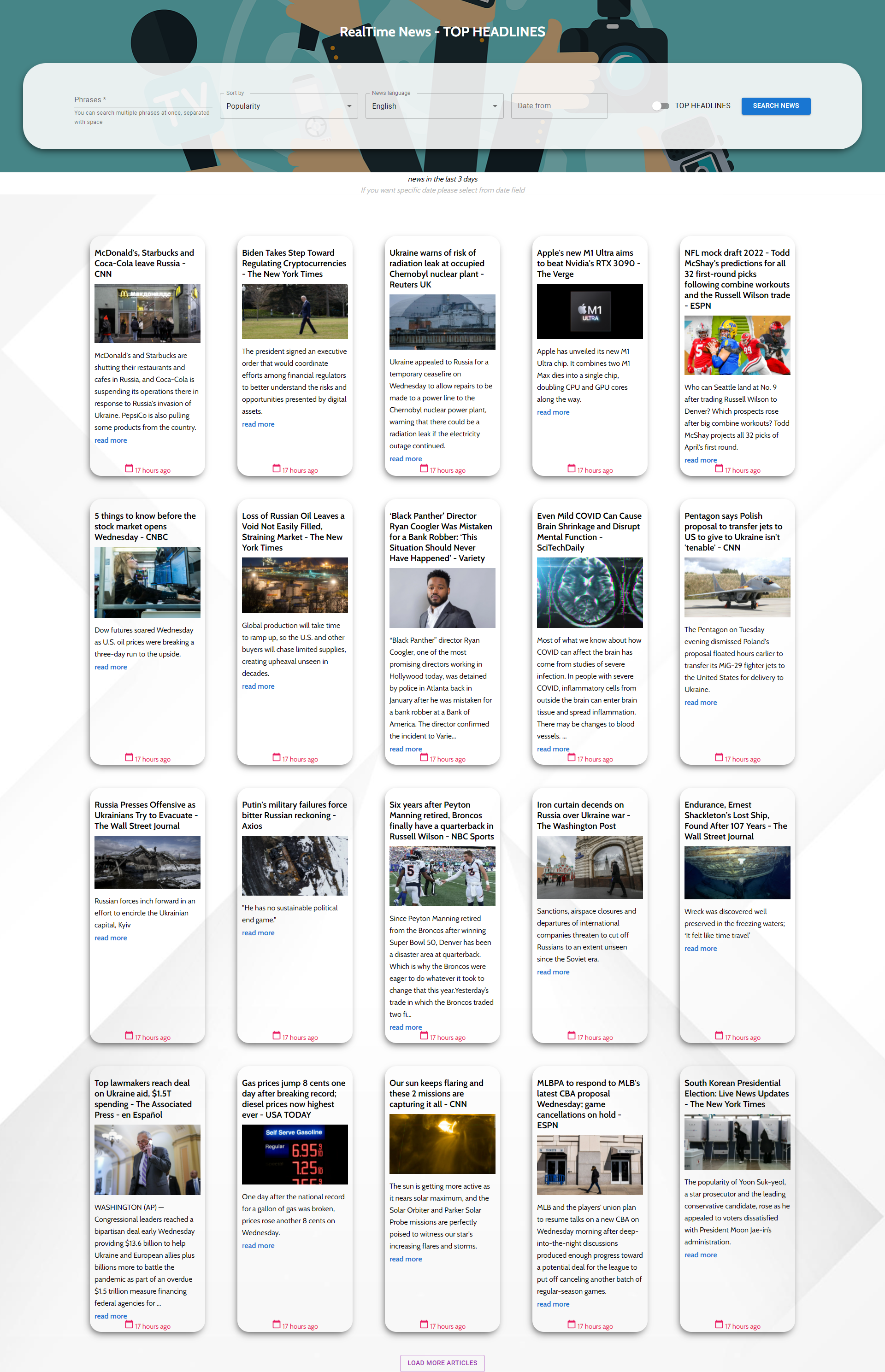
Task: Click the Sort by dropdown arrow
Action: pos(349,106)
